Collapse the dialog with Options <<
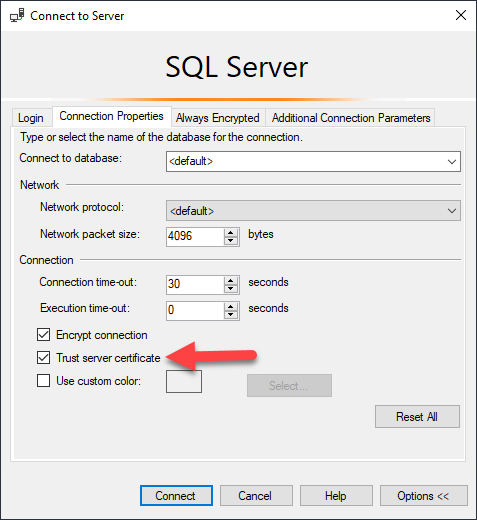The image size is (477, 520). [424, 496]
